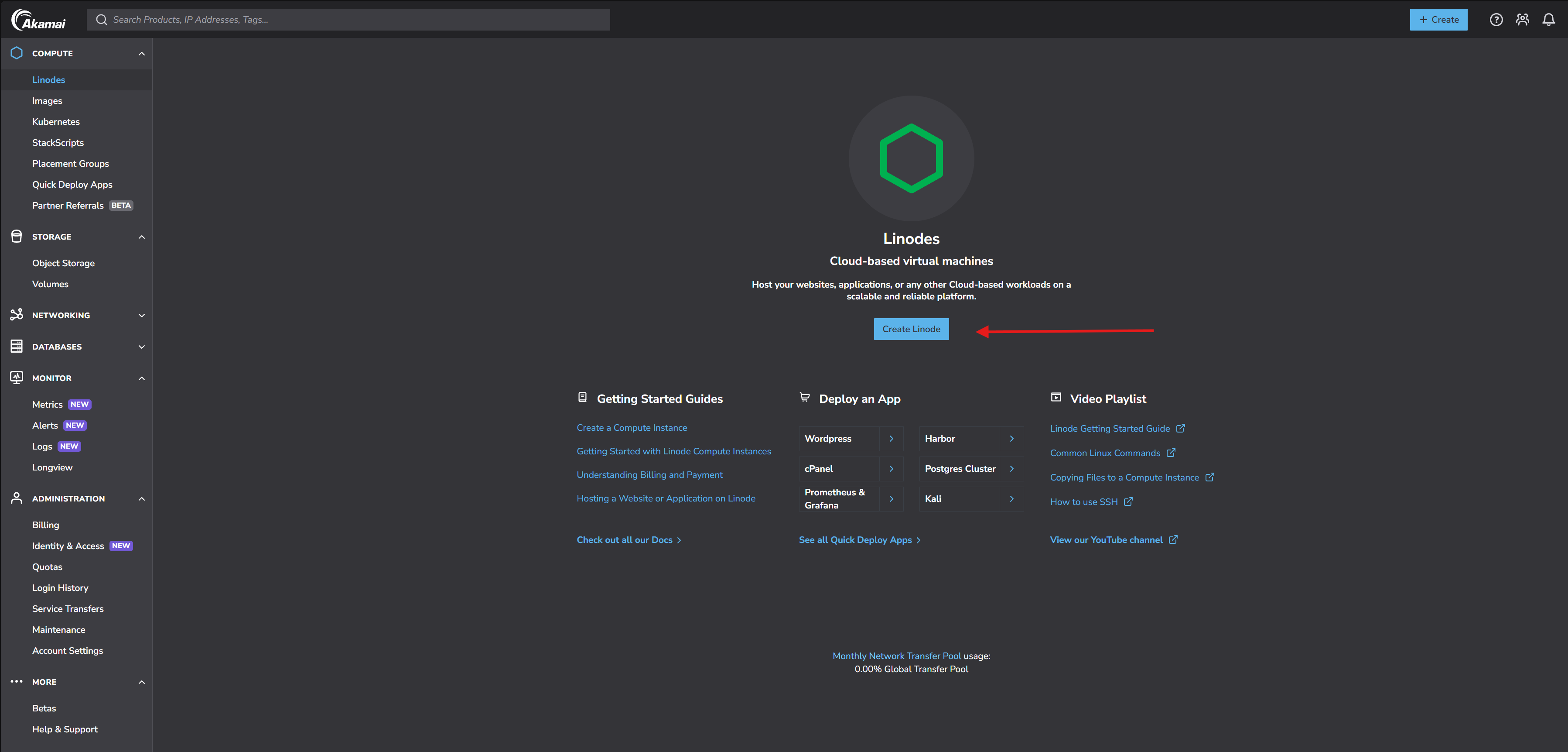Open StackScripts in the sidebar

click(58, 142)
